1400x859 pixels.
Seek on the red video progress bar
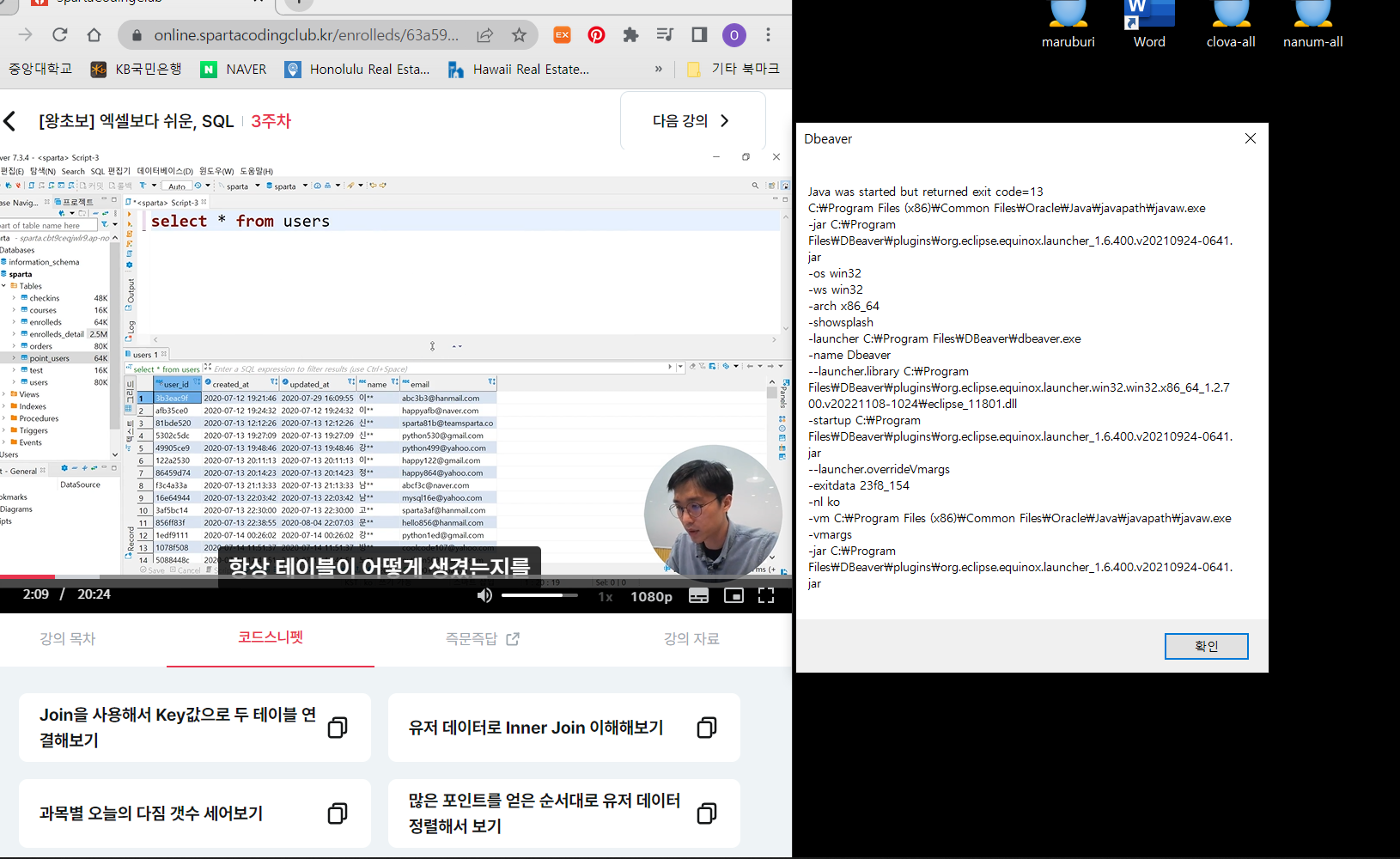pyautogui.click(x=27, y=576)
